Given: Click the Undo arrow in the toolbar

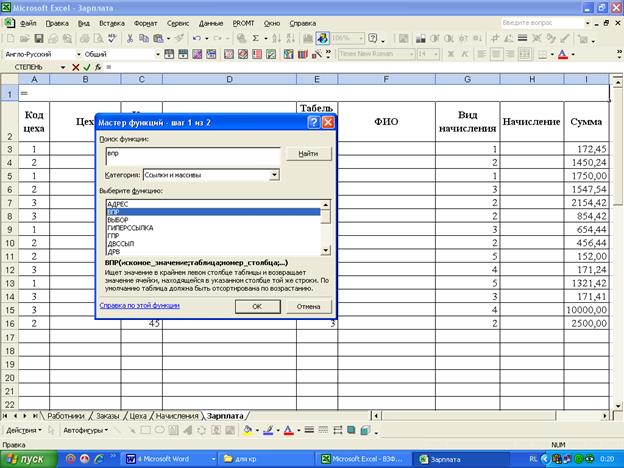Looking at the screenshot, I should 197,38.
